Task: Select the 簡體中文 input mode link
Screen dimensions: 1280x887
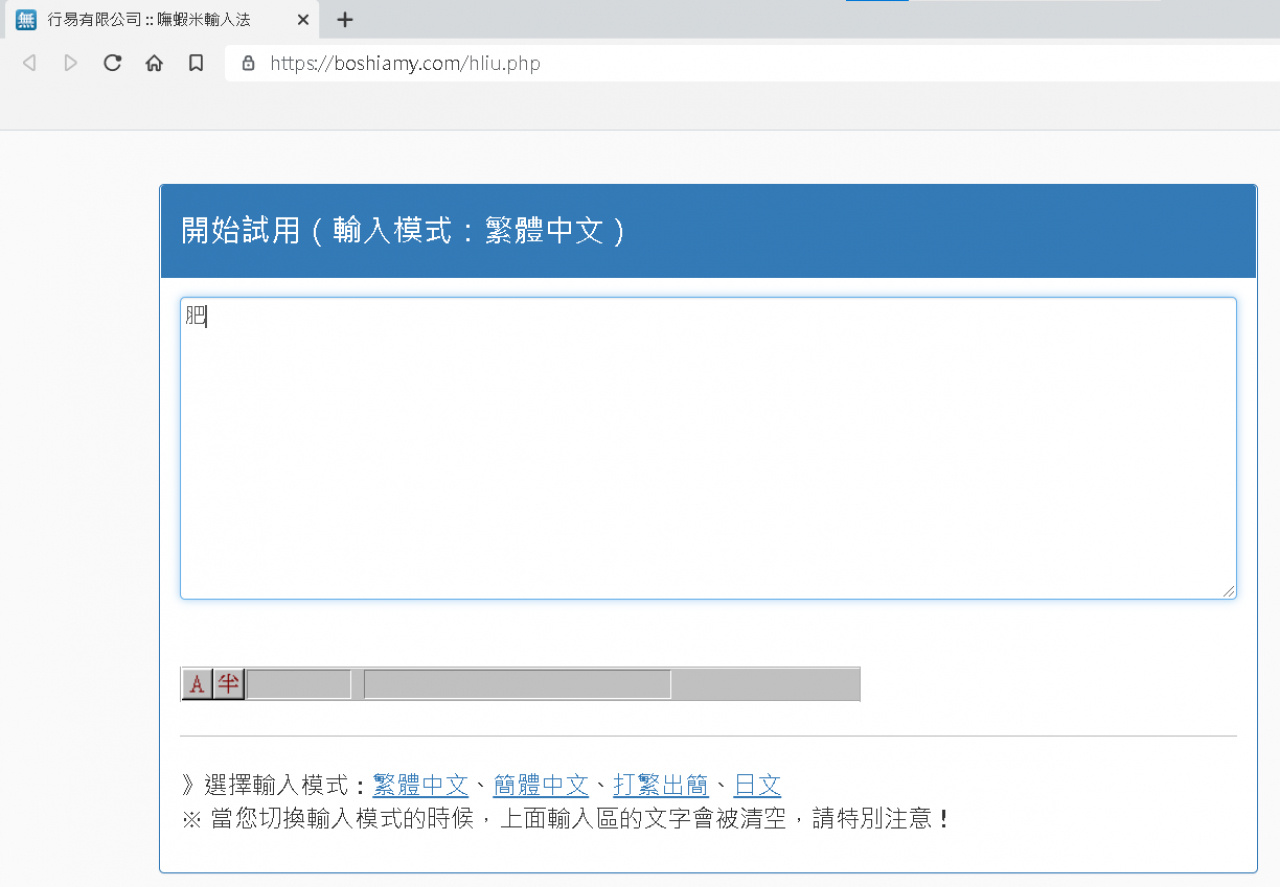Action: tap(541, 785)
